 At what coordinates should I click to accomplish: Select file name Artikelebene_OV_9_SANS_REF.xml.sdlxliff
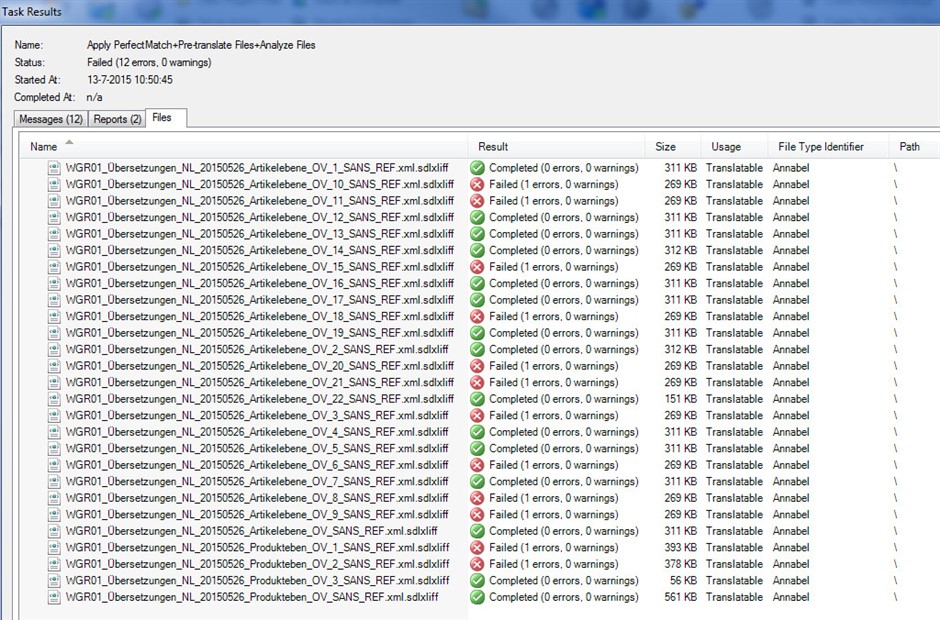pos(257,514)
